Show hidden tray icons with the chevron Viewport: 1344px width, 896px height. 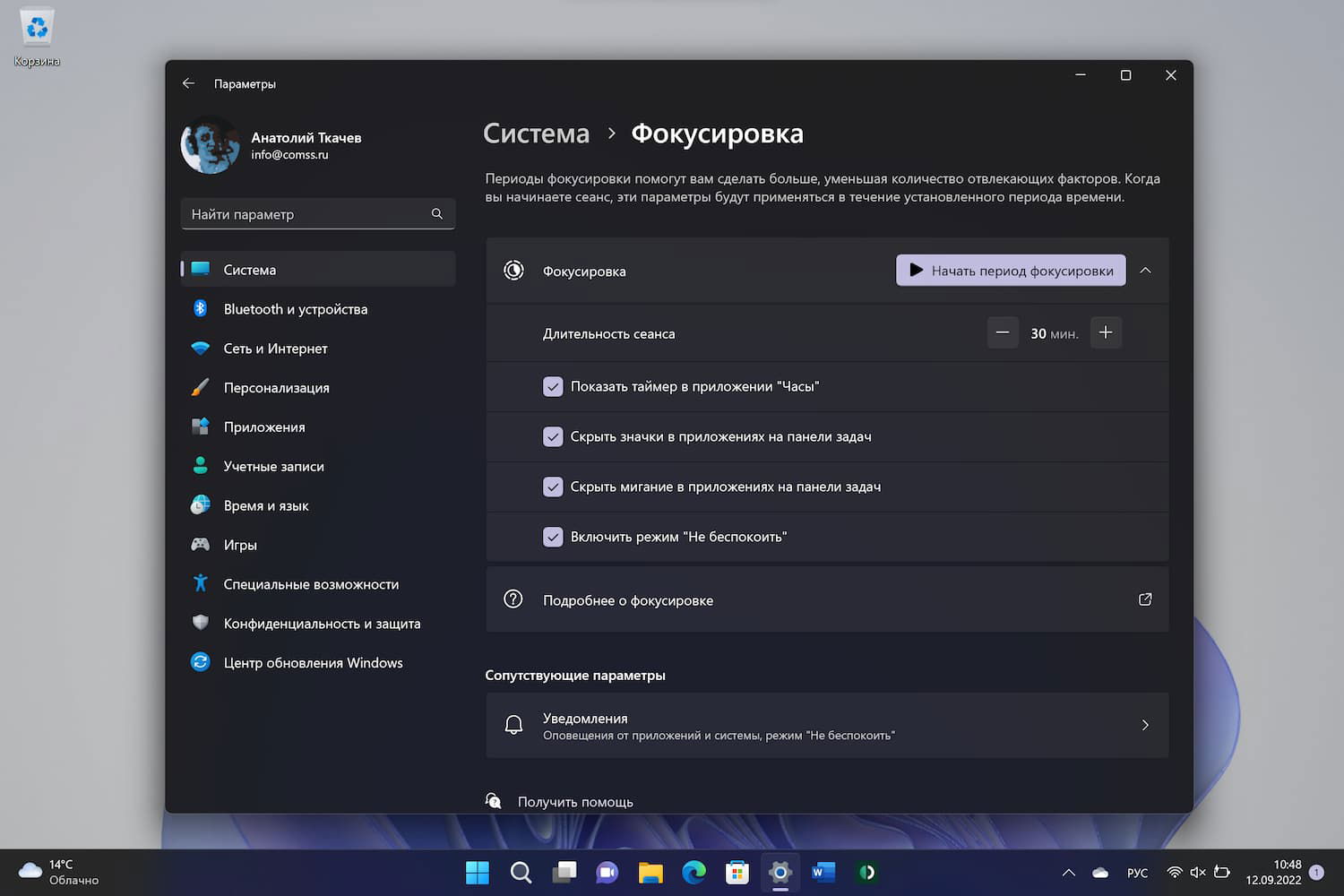pyautogui.click(x=1068, y=872)
